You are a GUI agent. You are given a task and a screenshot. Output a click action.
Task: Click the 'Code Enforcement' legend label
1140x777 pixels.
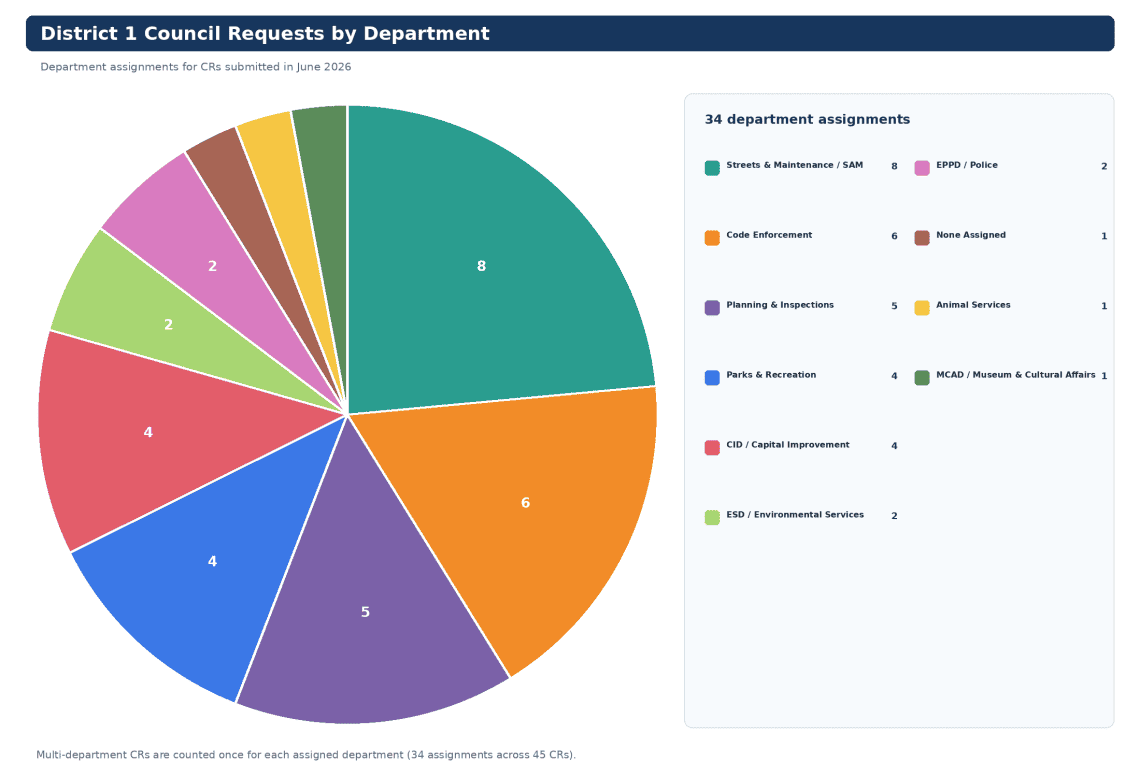[768, 235]
